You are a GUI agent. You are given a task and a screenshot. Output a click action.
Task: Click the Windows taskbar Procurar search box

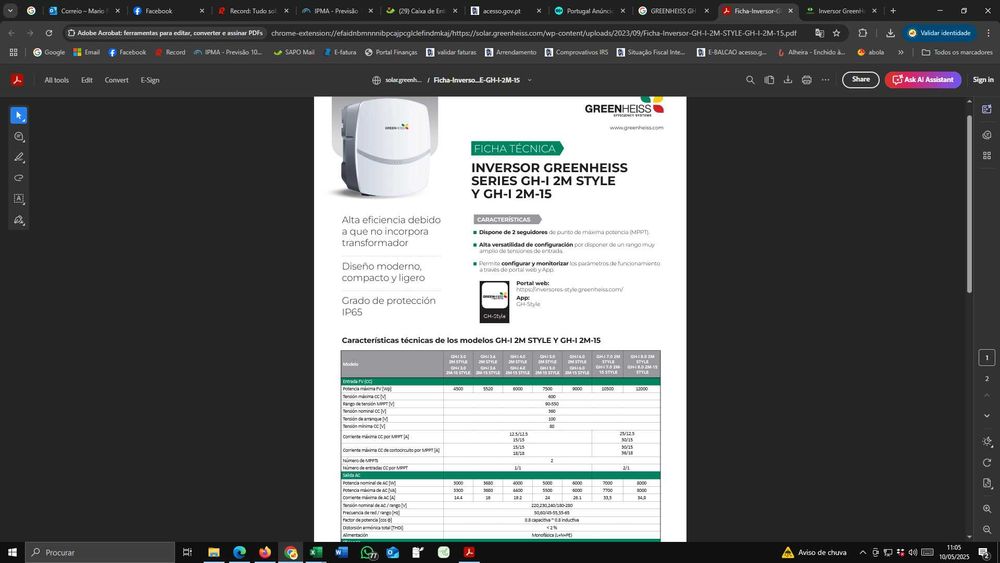coord(100,552)
